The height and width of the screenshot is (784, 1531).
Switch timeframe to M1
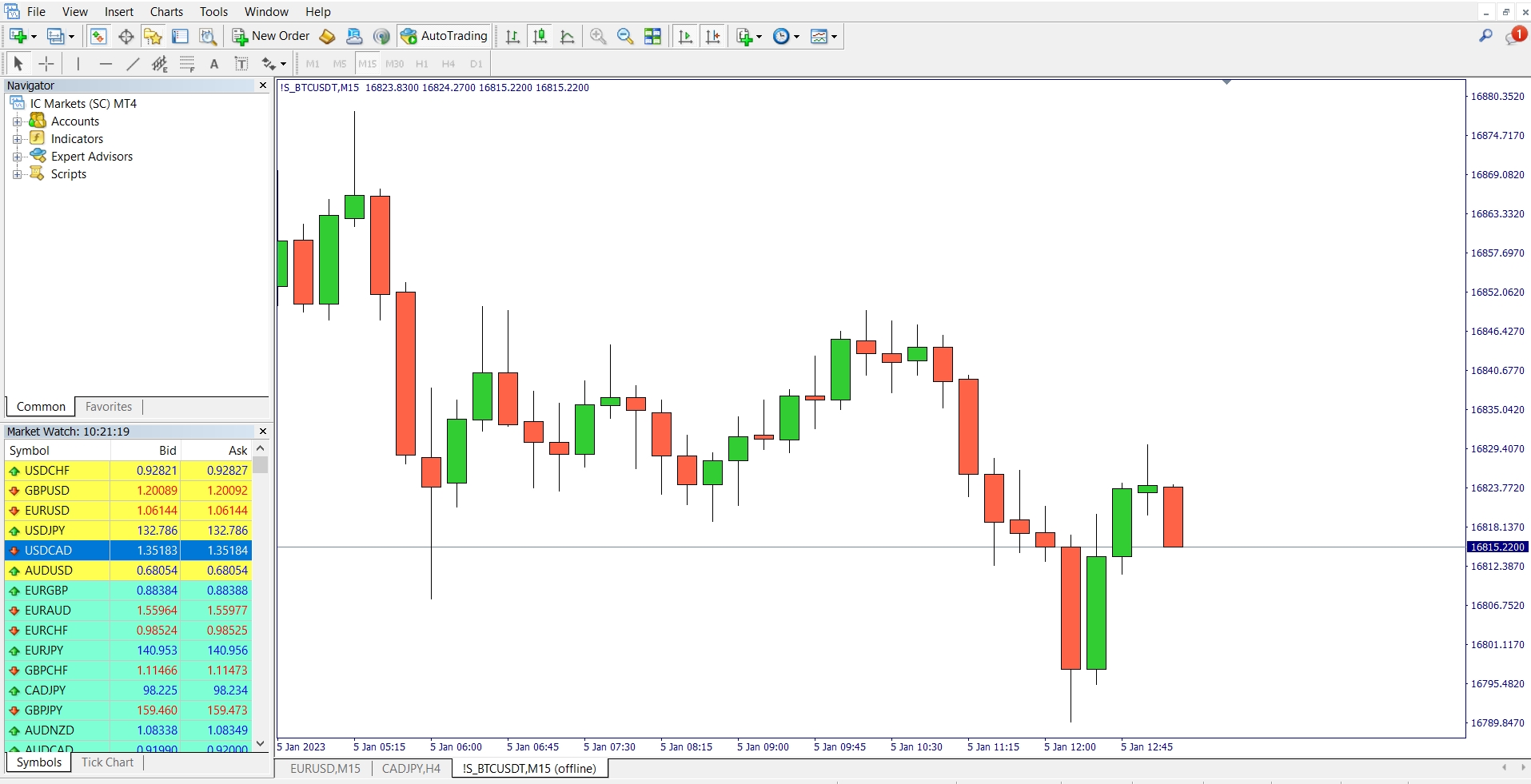coord(313,64)
